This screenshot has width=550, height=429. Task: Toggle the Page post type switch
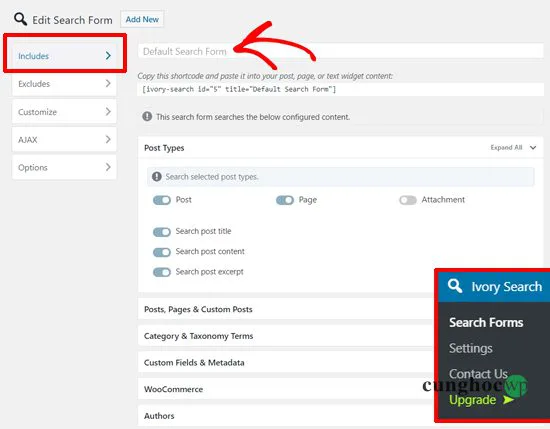[x=285, y=200]
